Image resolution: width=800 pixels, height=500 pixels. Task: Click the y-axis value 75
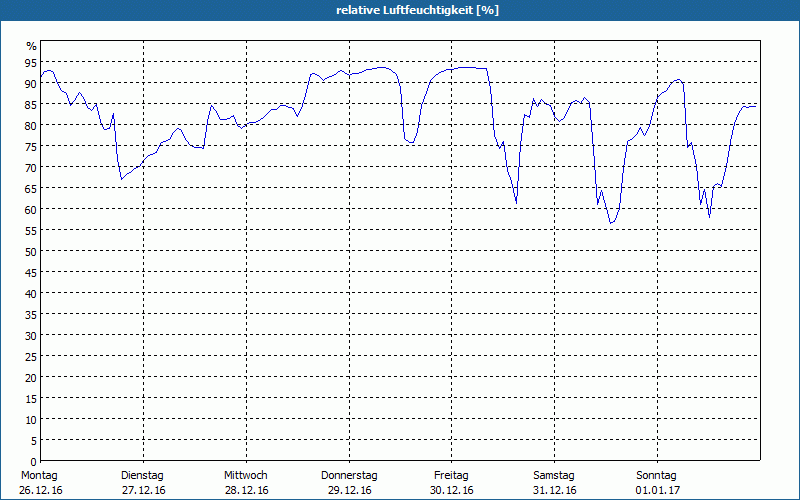click(31, 147)
